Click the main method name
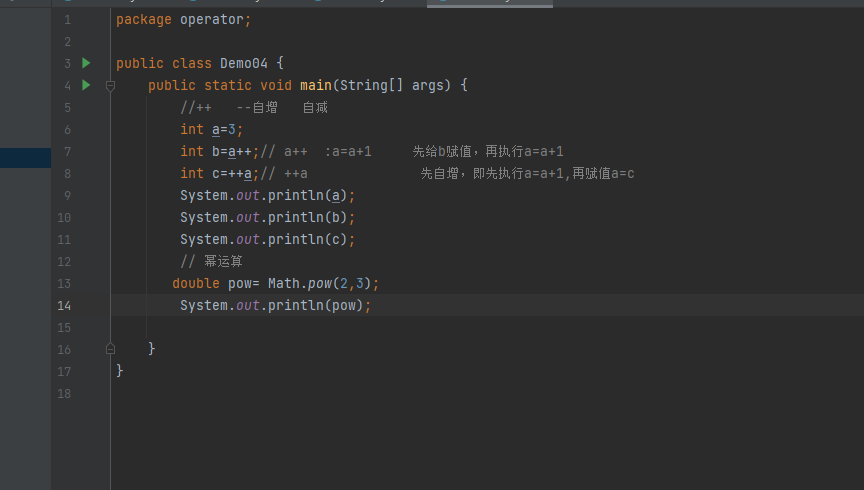Screen dimensions: 864x490 316,85
